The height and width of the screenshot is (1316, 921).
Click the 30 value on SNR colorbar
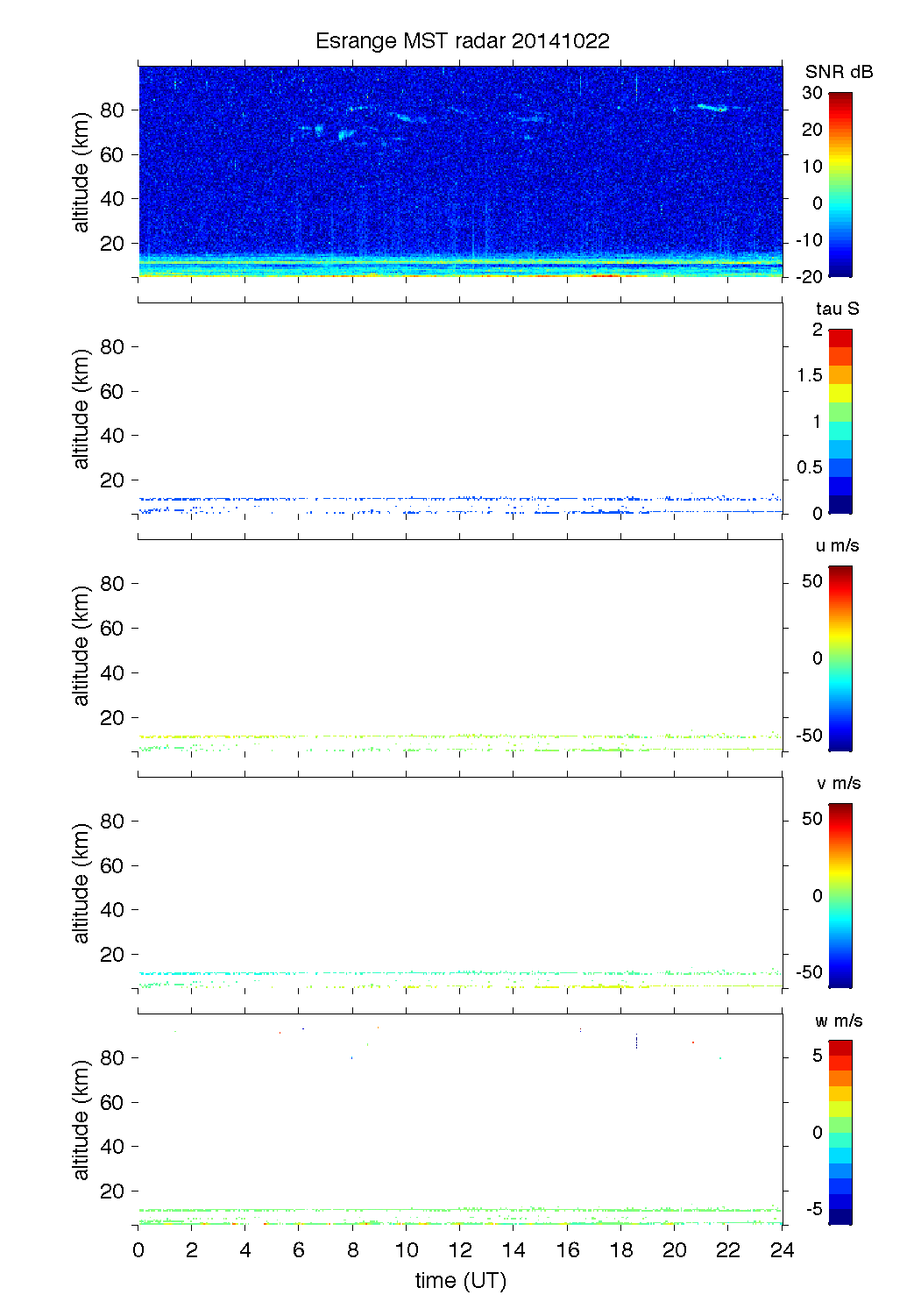point(812,93)
